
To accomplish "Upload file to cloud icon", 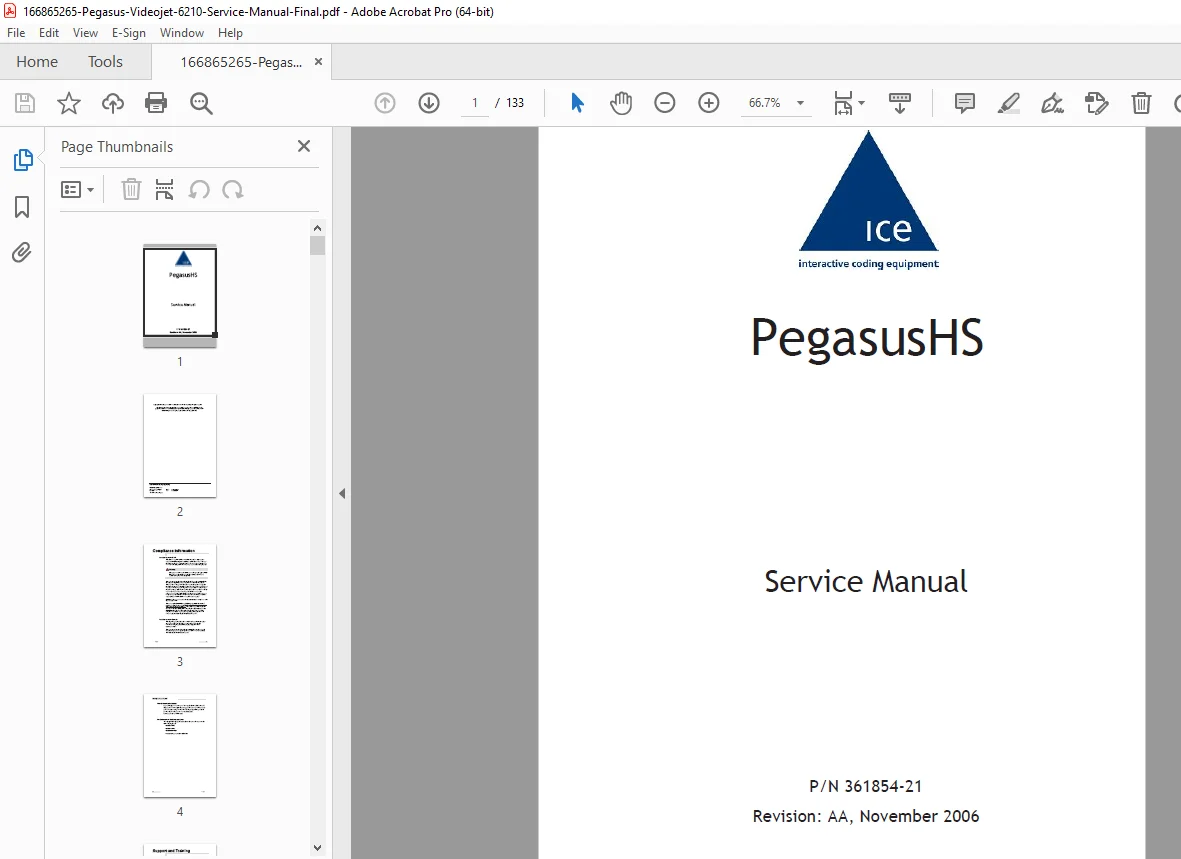I will point(113,103).
